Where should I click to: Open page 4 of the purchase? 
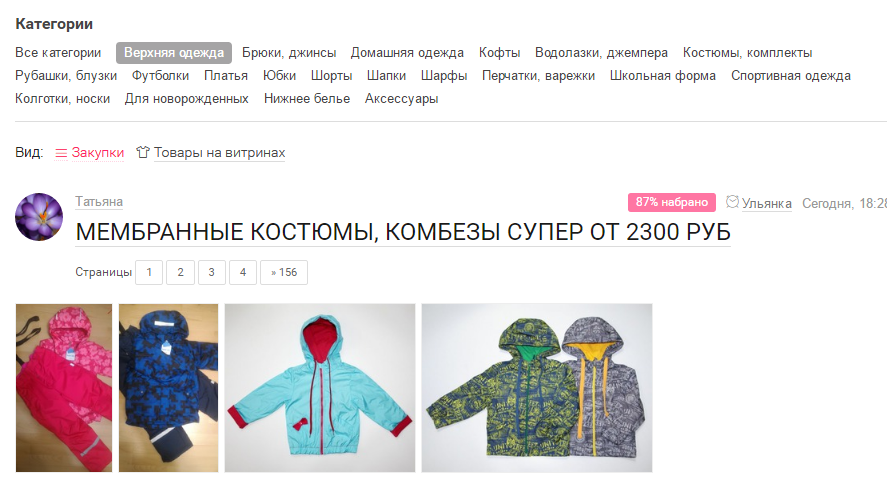pos(243,272)
